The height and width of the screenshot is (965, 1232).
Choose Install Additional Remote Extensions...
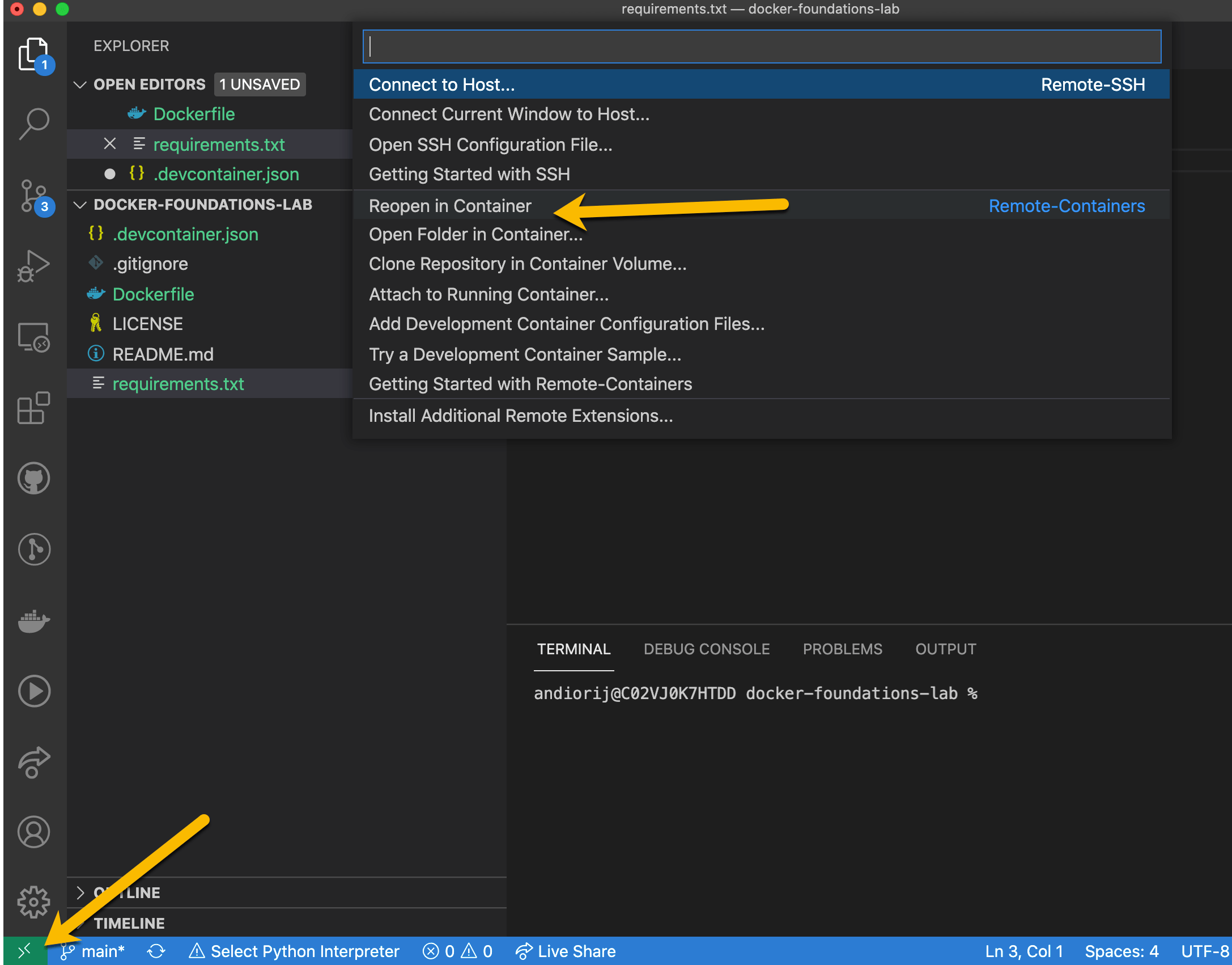click(x=762, y=416)
